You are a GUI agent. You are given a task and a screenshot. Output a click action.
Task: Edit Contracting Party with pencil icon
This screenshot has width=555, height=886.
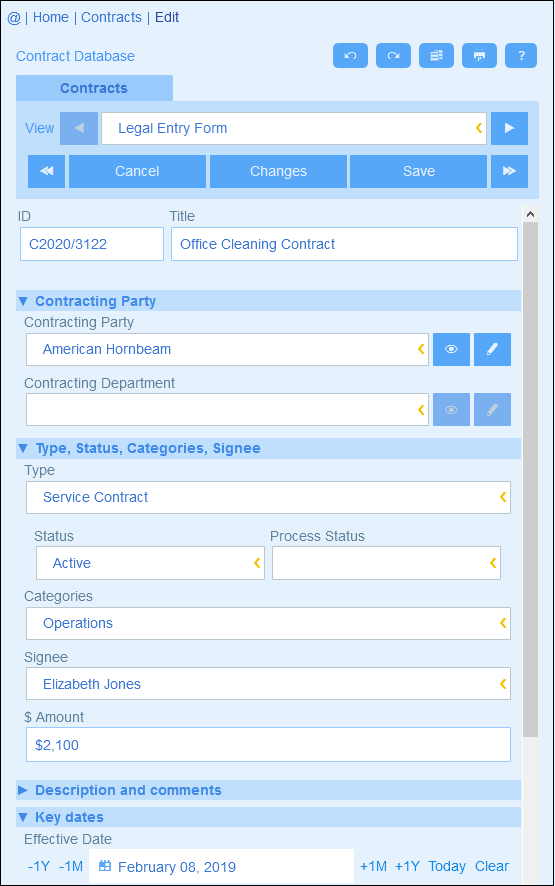[x=492, y=349]
